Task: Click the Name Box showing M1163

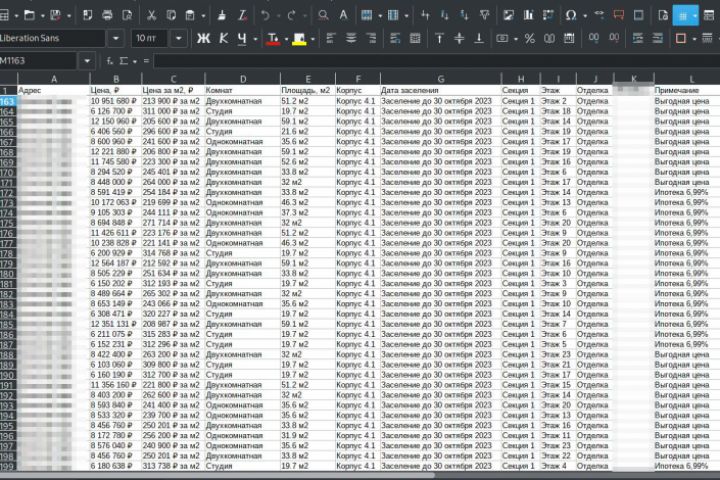Action: (39, 61)
